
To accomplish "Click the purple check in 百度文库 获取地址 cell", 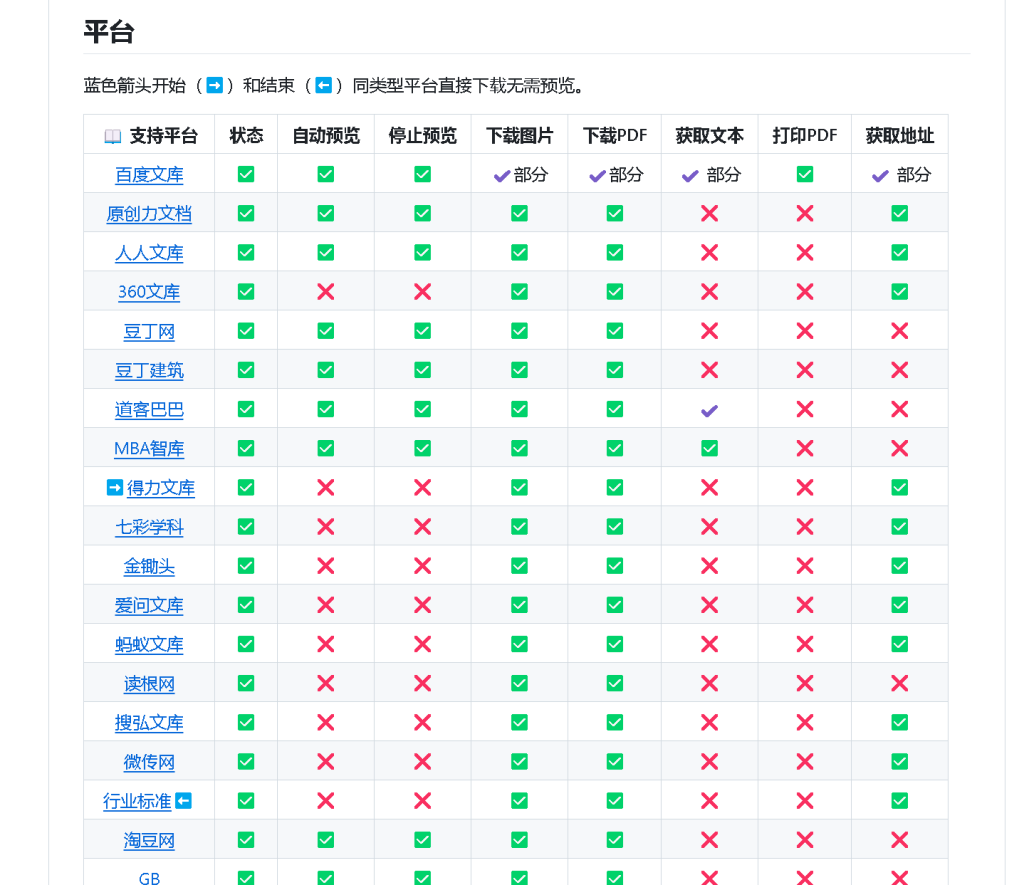I will [x=880, y=176].
